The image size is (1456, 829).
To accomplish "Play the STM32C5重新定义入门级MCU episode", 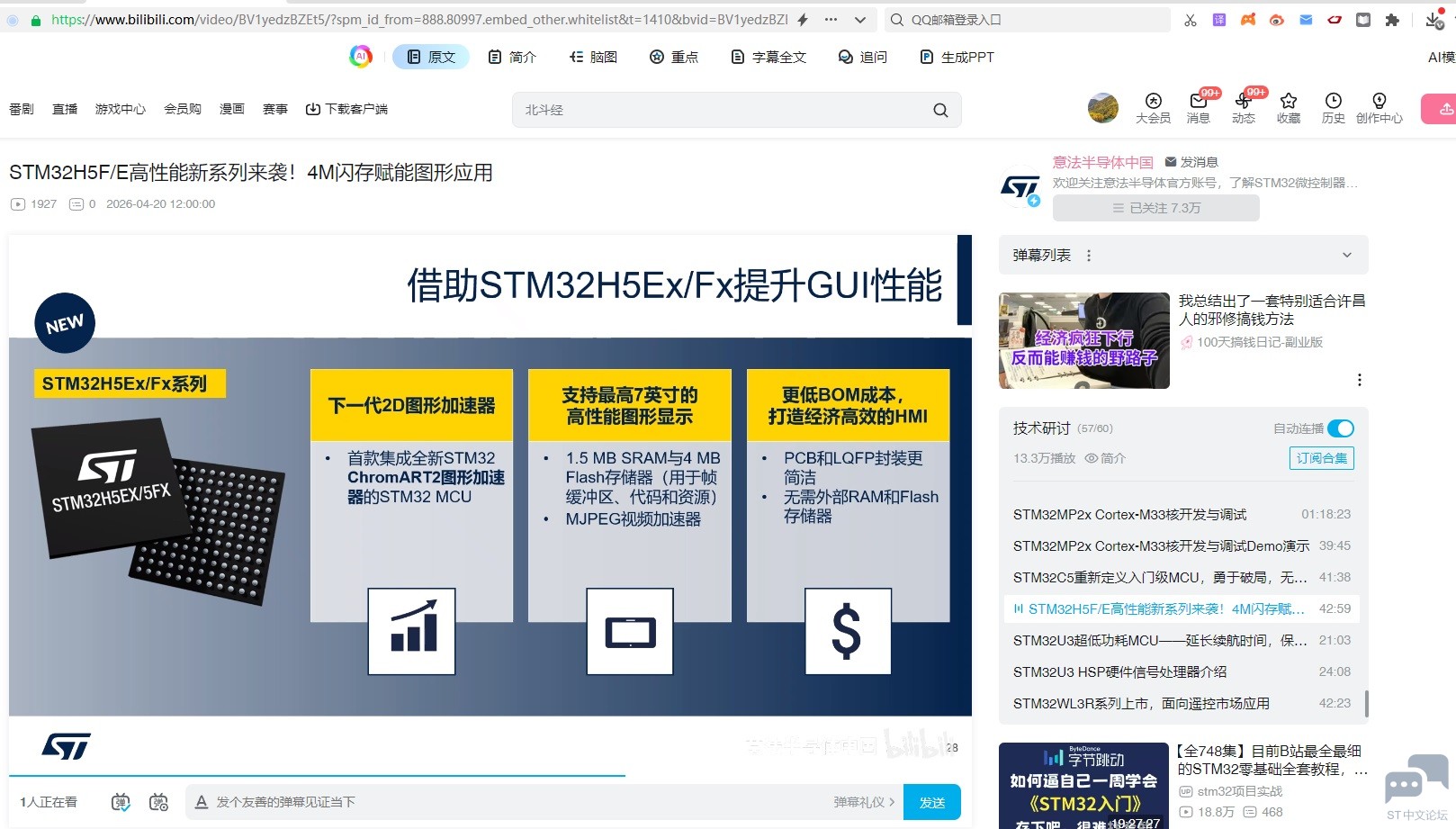I will click(1182, 578).
